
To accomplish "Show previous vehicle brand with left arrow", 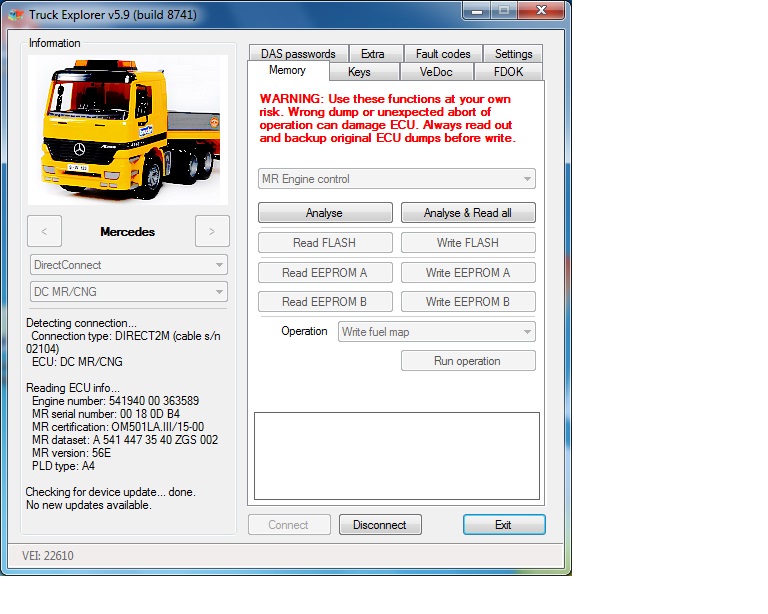I will pos(45,231).
